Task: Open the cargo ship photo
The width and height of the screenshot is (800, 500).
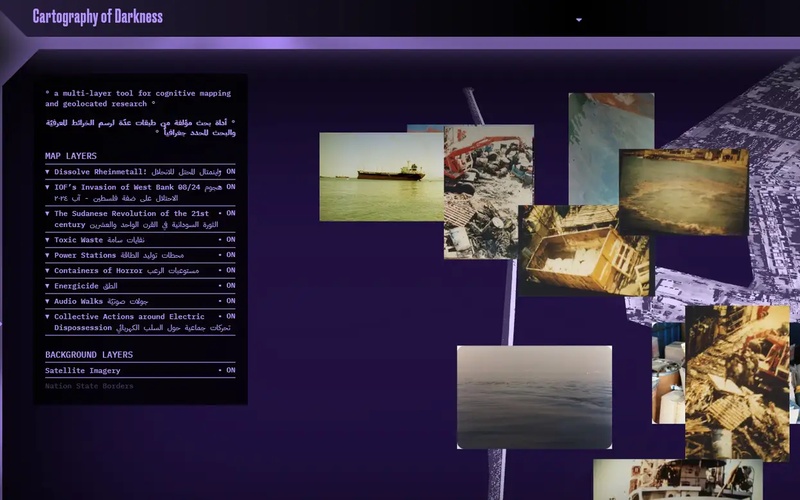Action: coord(380,177)
